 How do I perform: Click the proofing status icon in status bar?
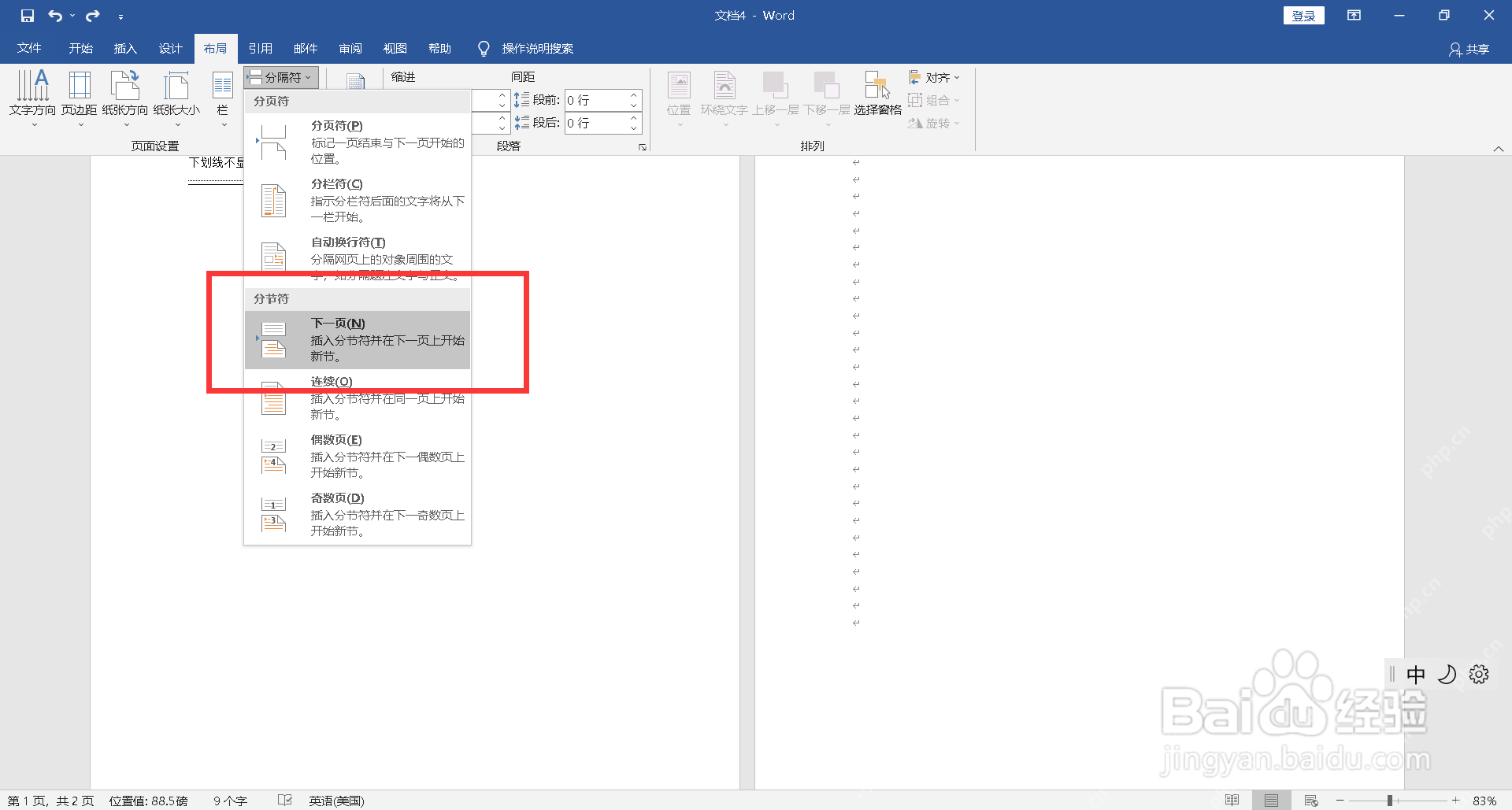coord(285,801)
